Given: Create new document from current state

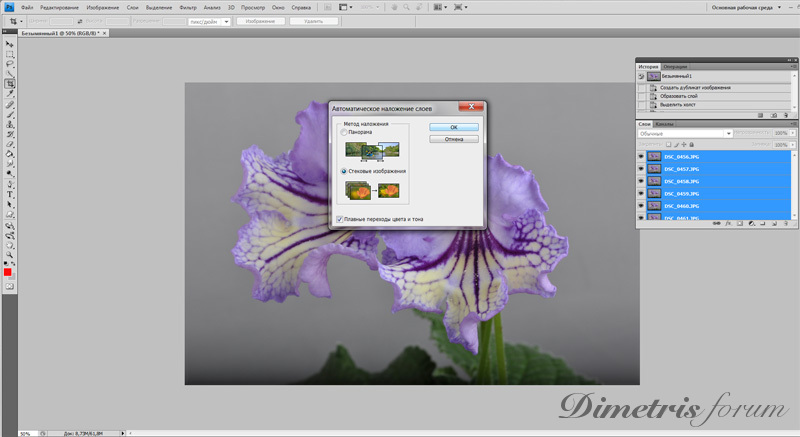Looking at the screenshot, I should [x=761, y=115].
